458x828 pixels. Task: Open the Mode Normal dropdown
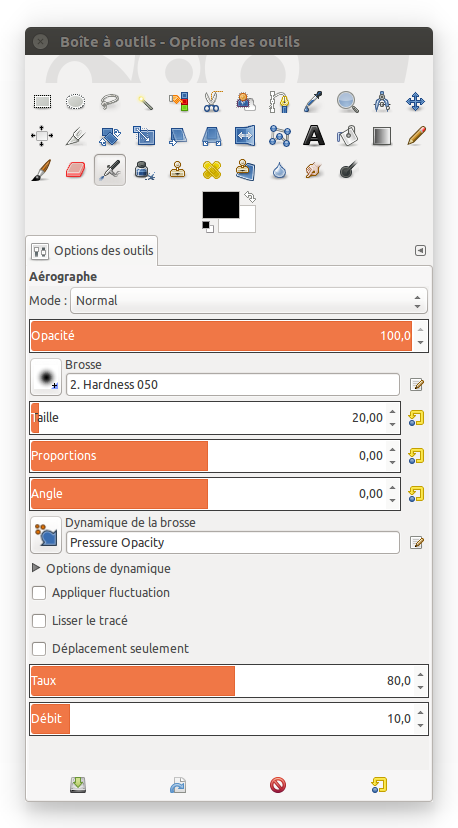coord(249,301)
